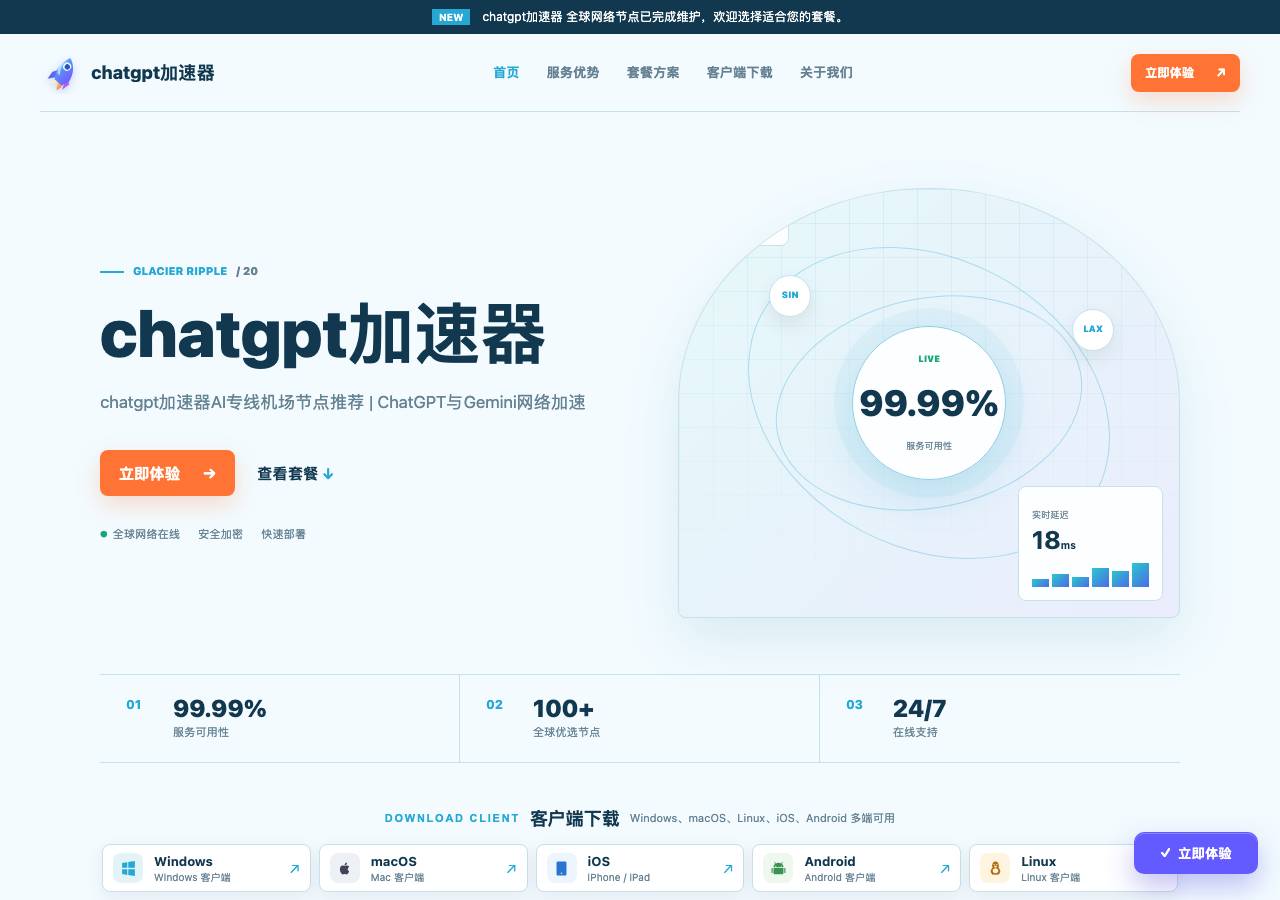Click the LAX node badge
Image resolution: width=1280 pixels, height=900 pixels.
pyautogui.click(x=1093, y=329)
